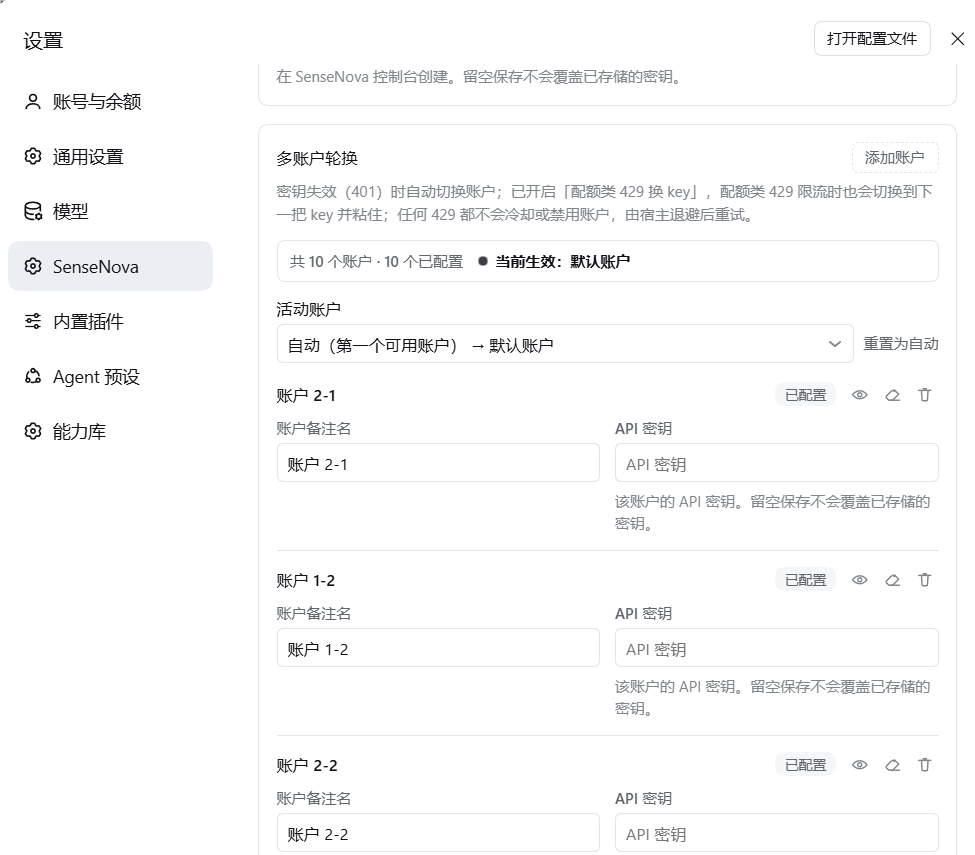Open the 能力库 section

(110, 431)
